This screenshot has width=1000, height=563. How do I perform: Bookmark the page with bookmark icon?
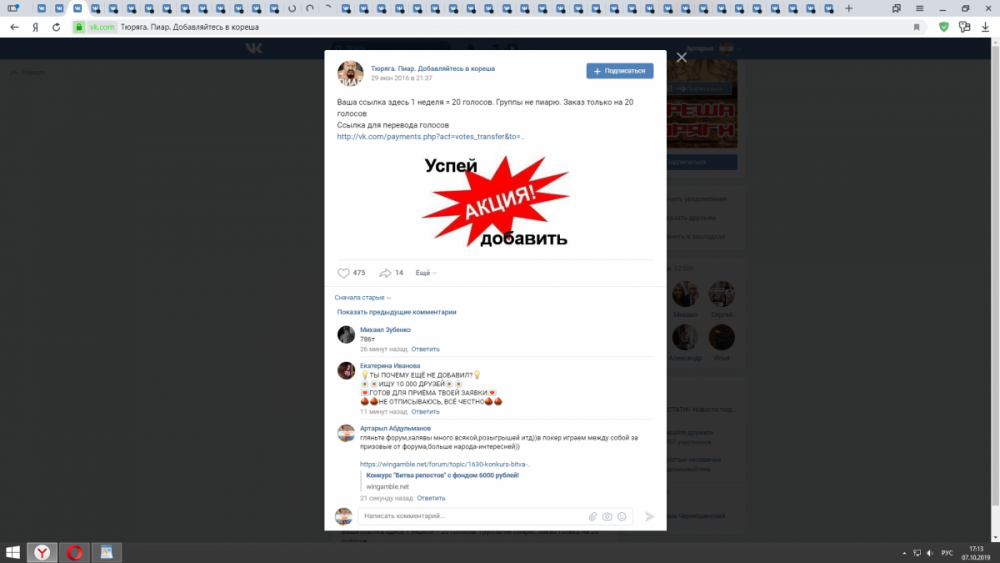(916, 27)
